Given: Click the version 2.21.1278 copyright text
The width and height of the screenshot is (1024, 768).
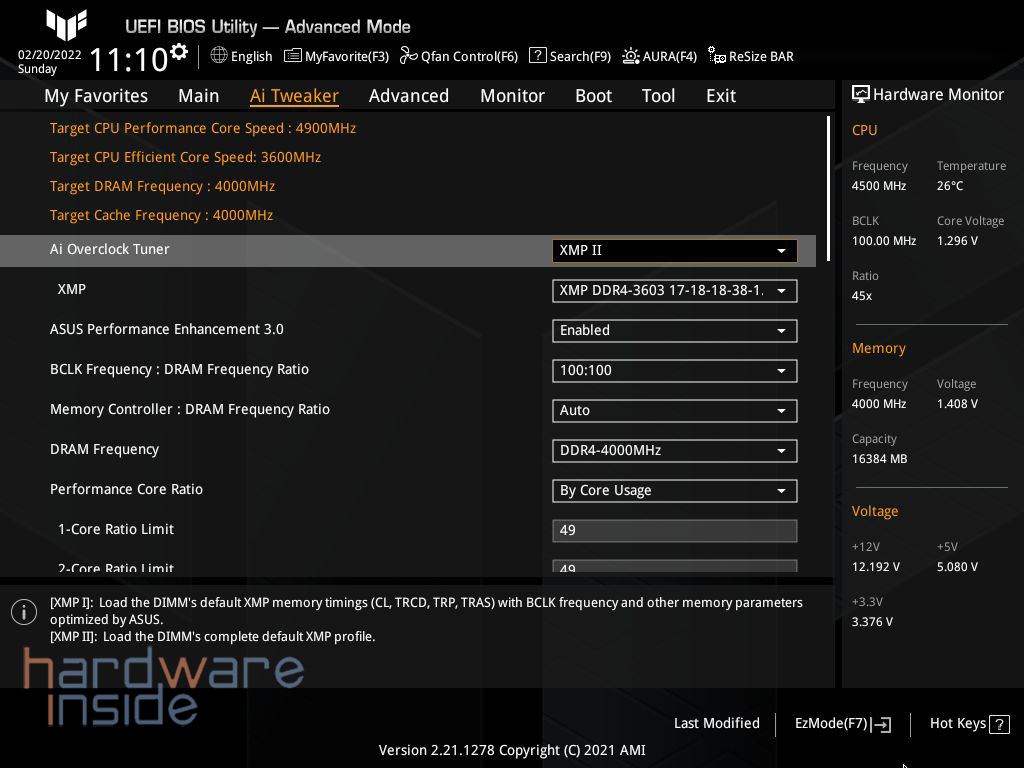Looking at the screenshot, I should click(512, 750).
